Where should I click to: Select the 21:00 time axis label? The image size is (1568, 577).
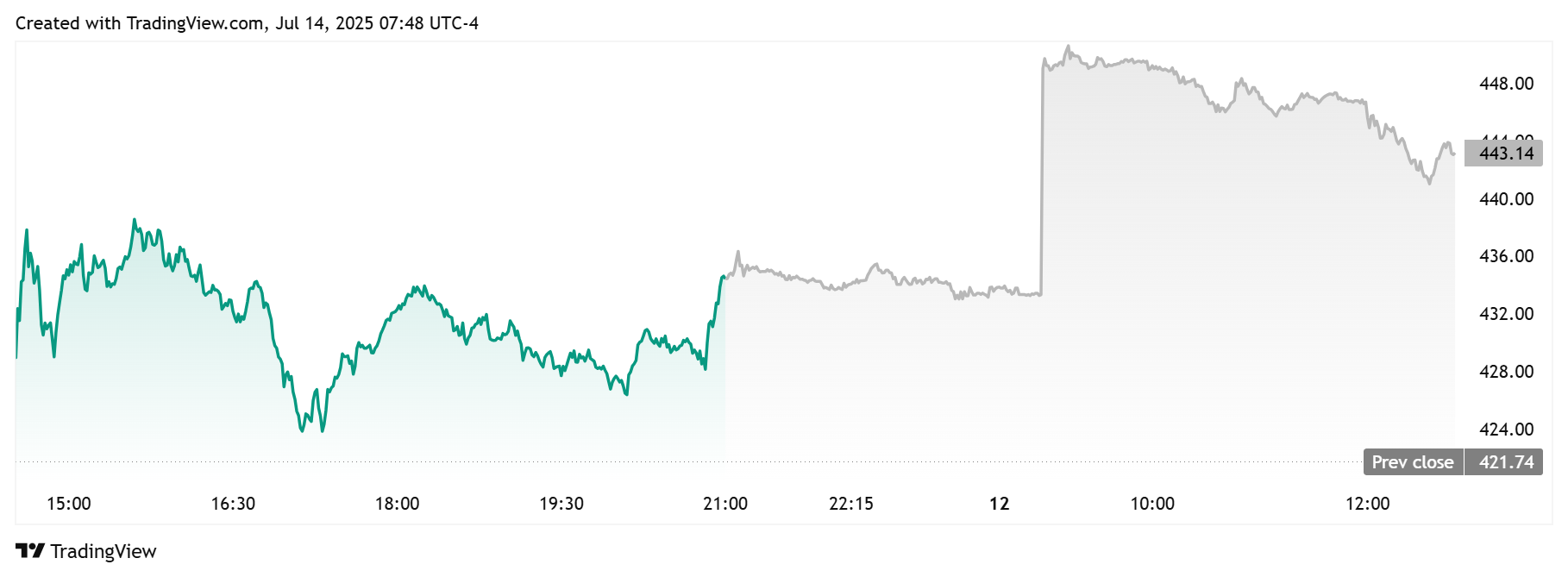pyautogui.click(x=725, y=504)
